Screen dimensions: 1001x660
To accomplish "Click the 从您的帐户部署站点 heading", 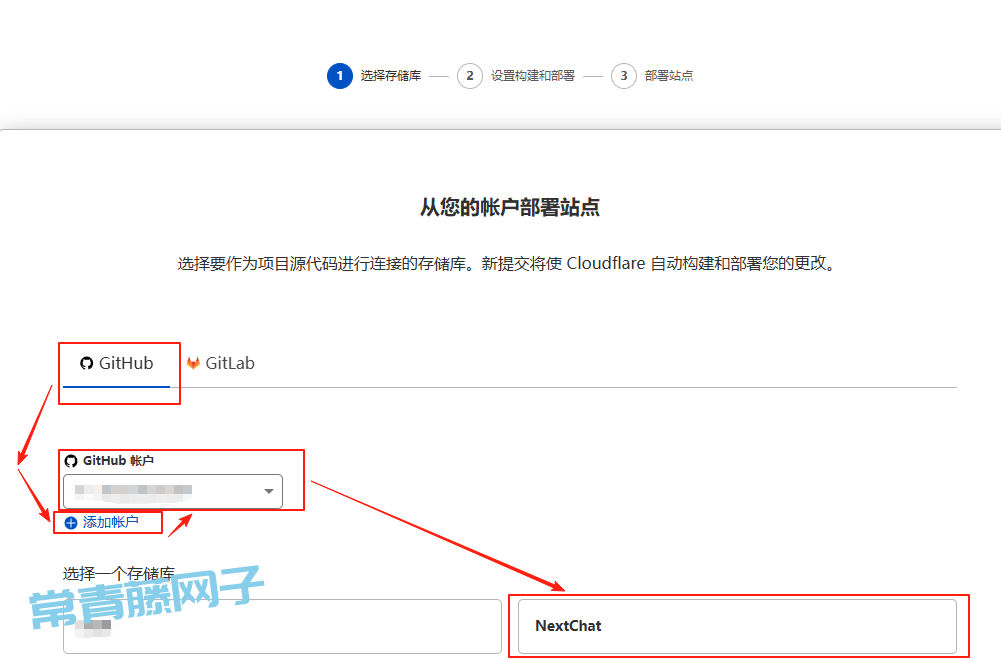I will tap(509, 207).
